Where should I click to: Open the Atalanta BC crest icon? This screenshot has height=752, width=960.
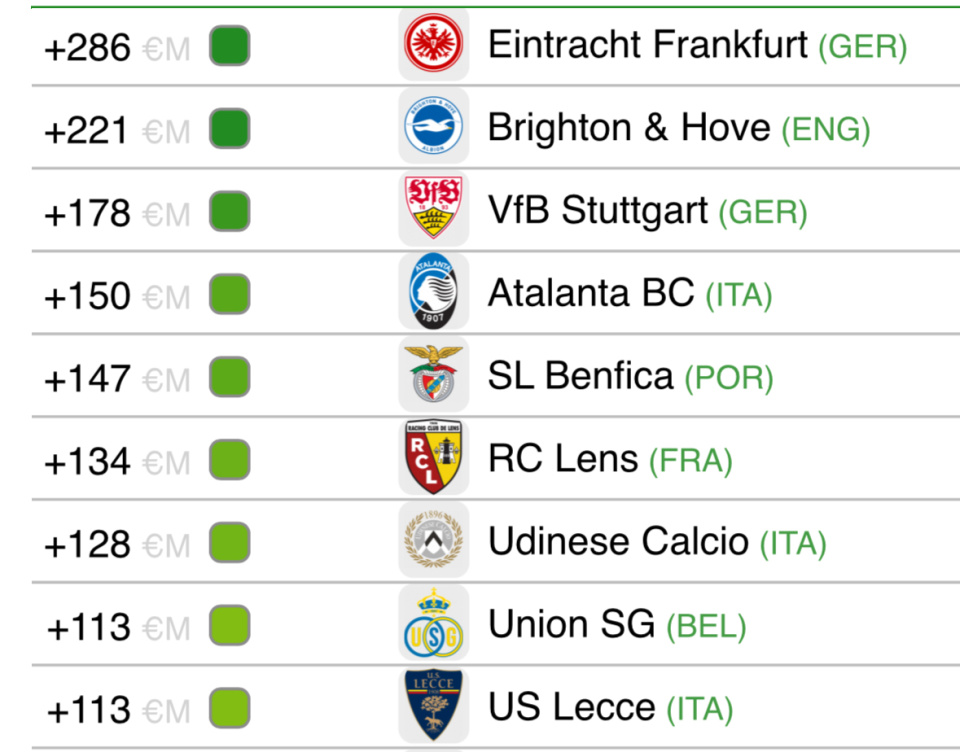[433, 294]
